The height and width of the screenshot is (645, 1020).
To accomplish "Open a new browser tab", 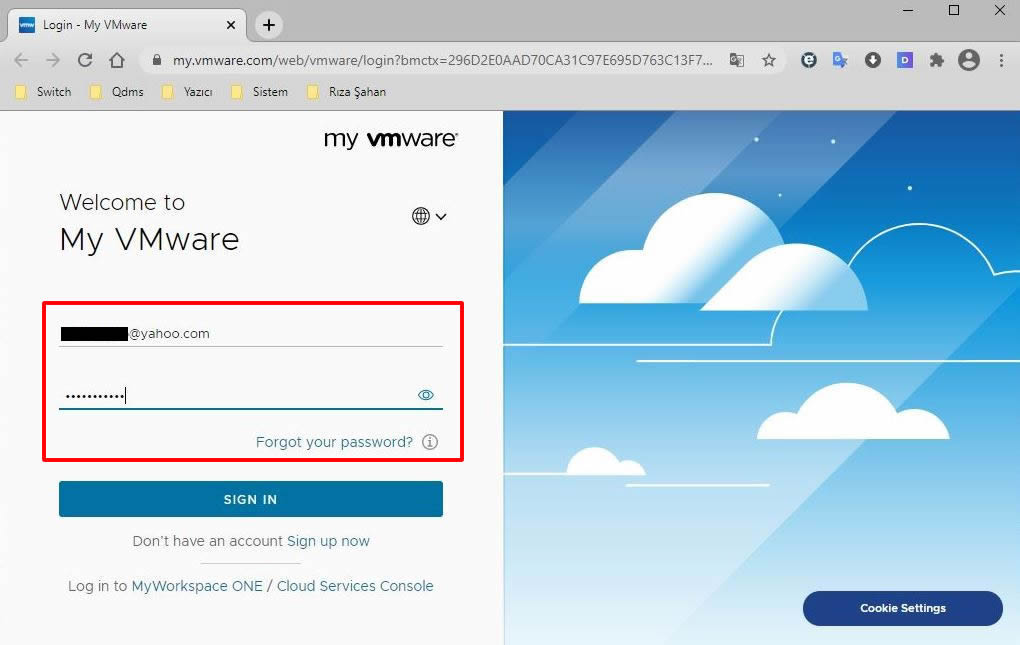I will [x=269, y=25].
